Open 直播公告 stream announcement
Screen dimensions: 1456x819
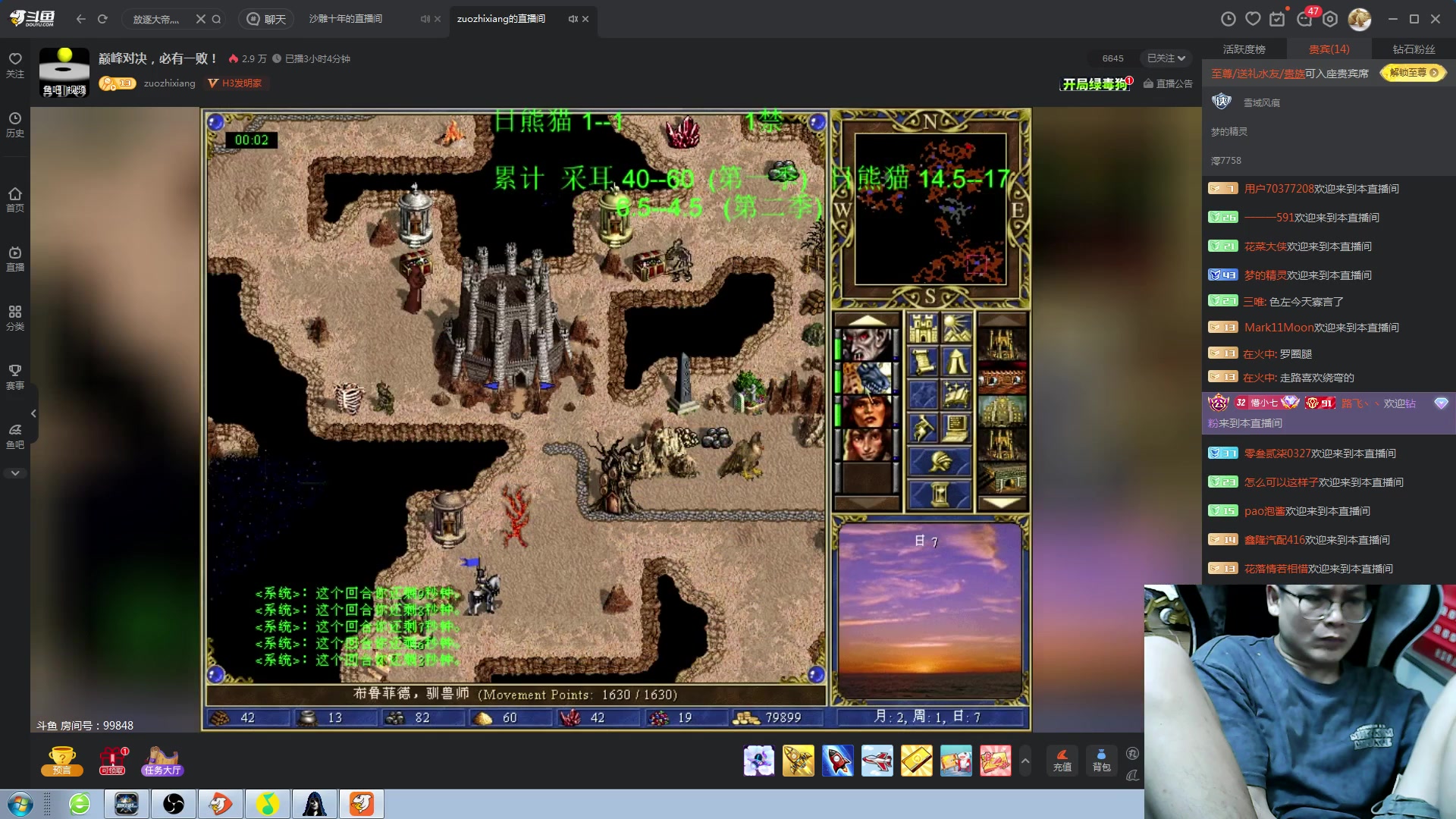point(1168,83)
